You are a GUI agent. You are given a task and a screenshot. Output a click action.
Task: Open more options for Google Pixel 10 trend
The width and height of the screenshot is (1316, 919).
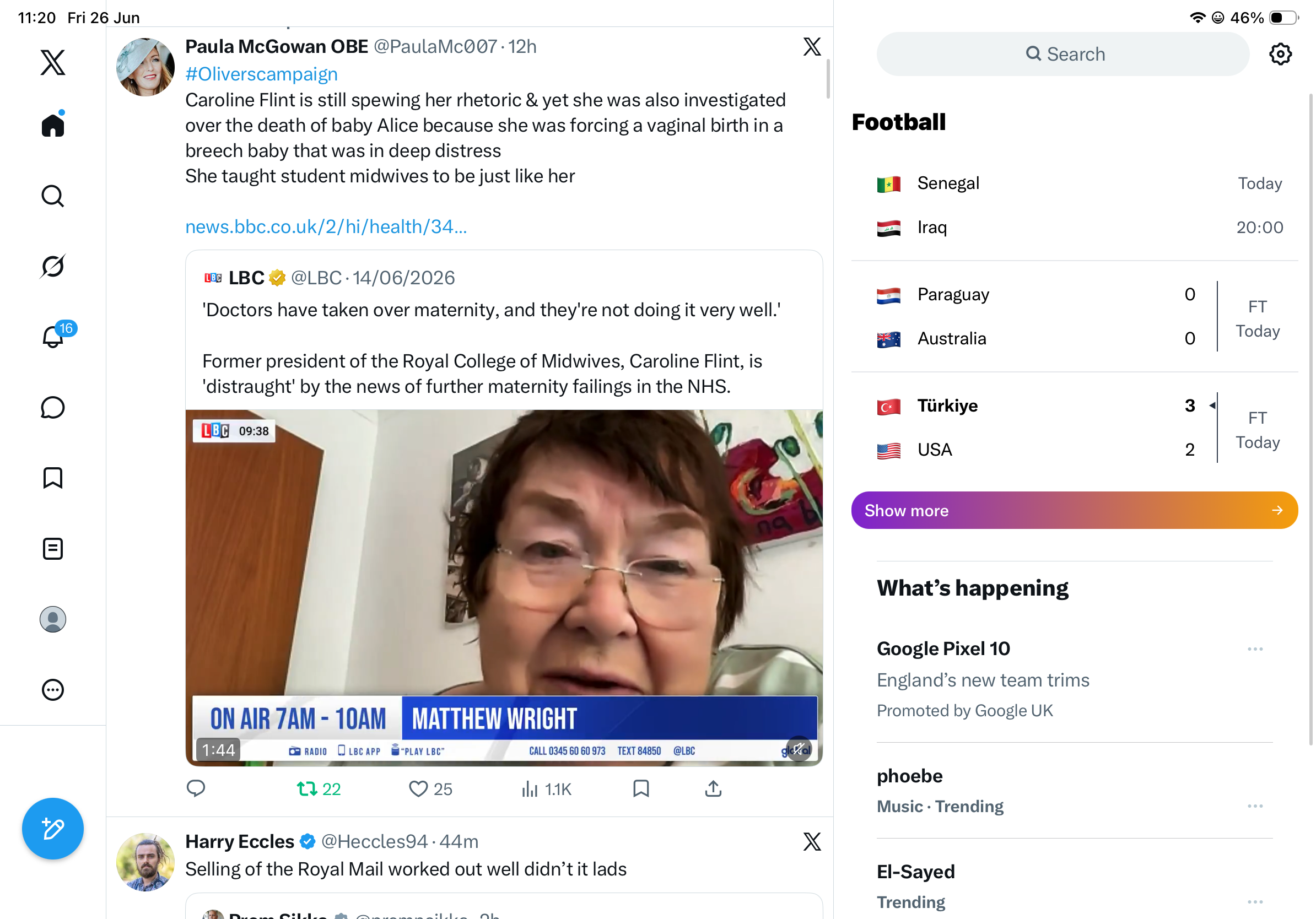[x=1255, y=649]
